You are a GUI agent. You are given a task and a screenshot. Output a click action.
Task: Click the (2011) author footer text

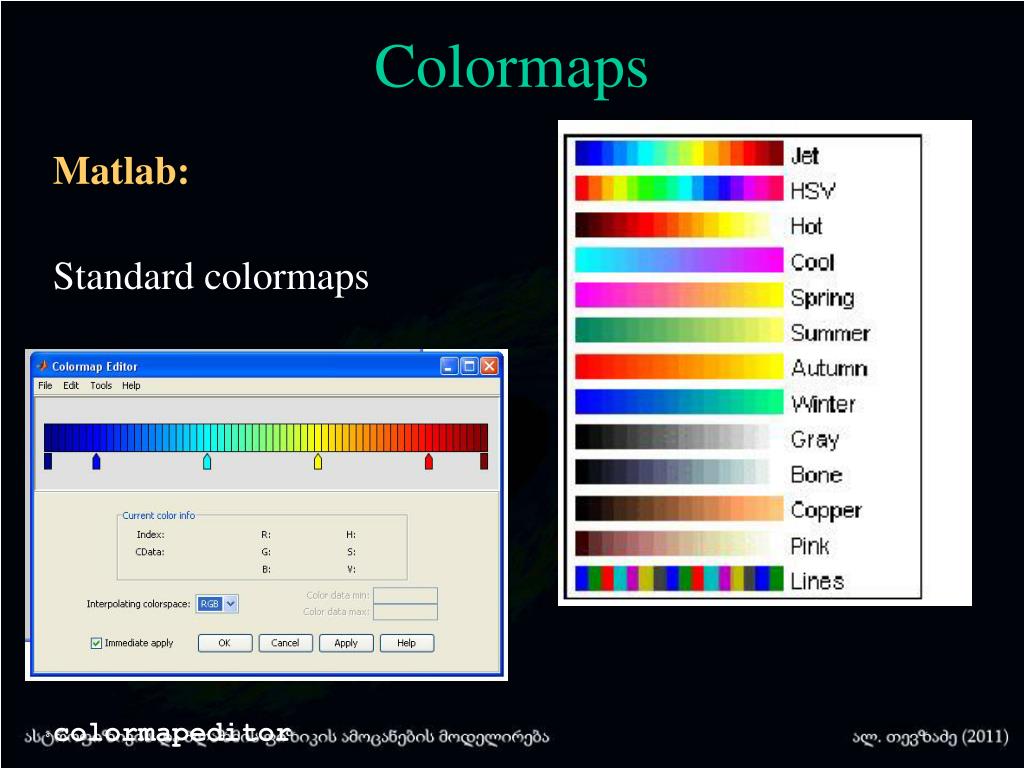[930, 737]
